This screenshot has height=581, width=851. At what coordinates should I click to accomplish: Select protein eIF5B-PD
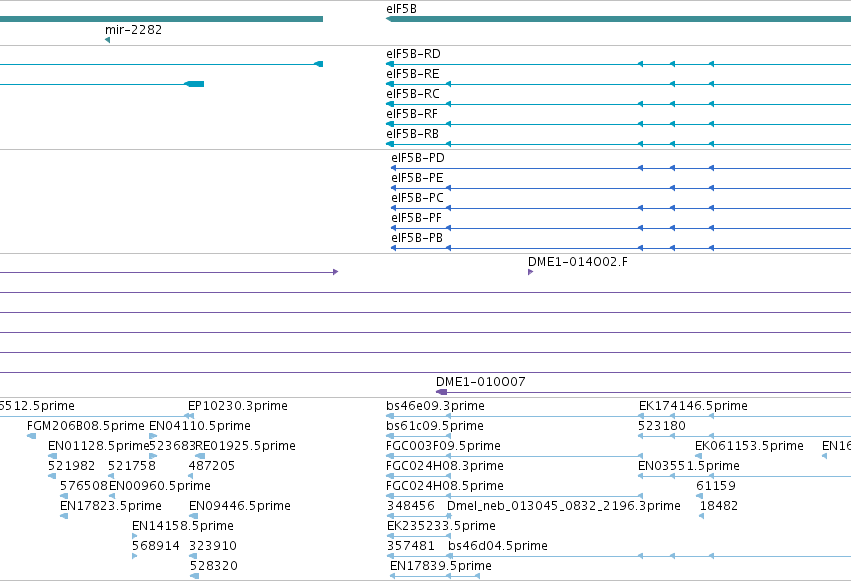[x=417, y=158]
